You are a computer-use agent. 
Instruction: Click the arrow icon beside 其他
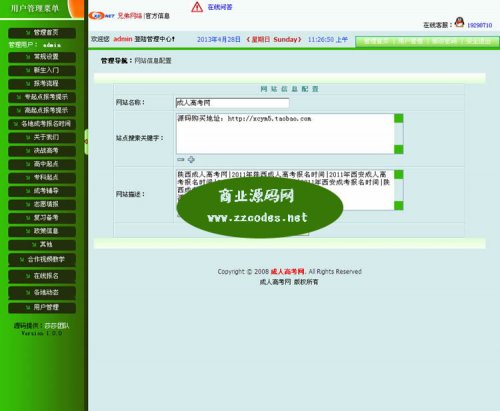(x=34, y=245)
